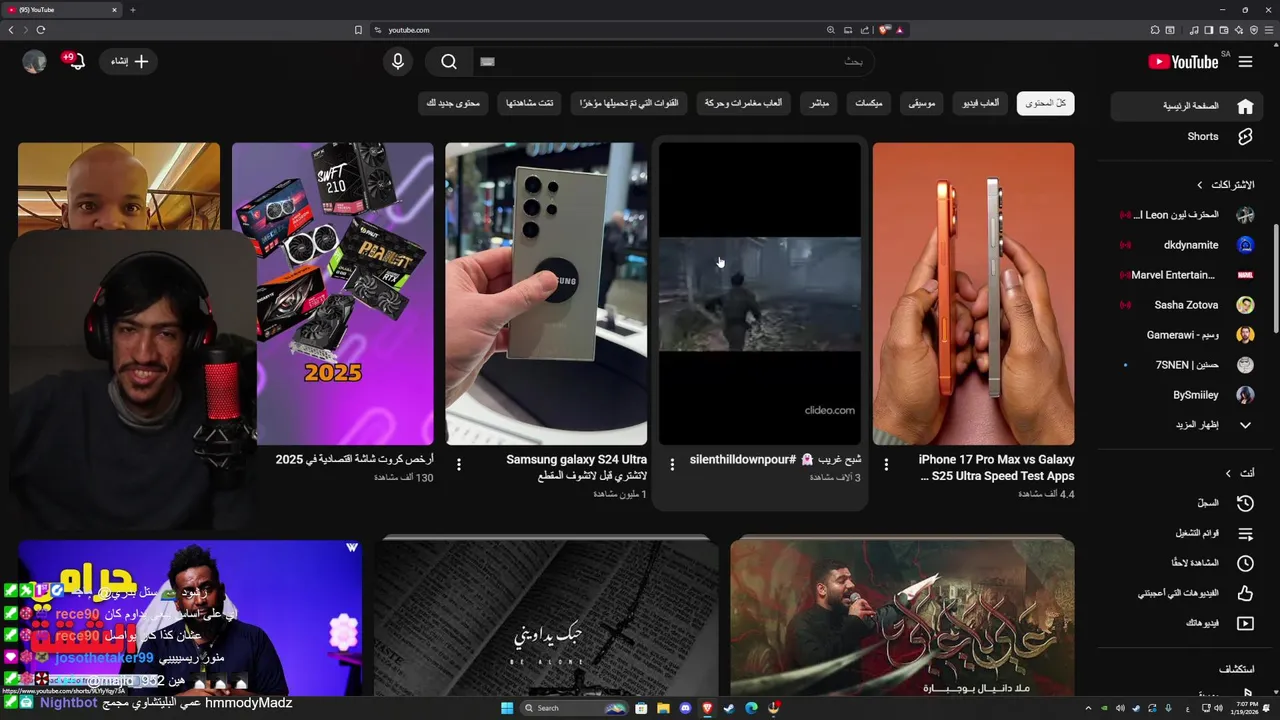
Task: Select the ميكسات filter chip
Action: 870,103
